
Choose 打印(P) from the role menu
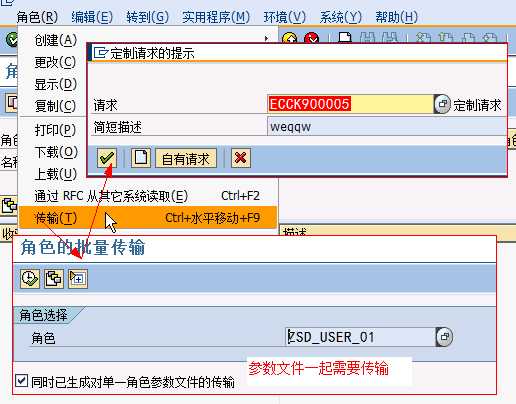pos(55,130)
